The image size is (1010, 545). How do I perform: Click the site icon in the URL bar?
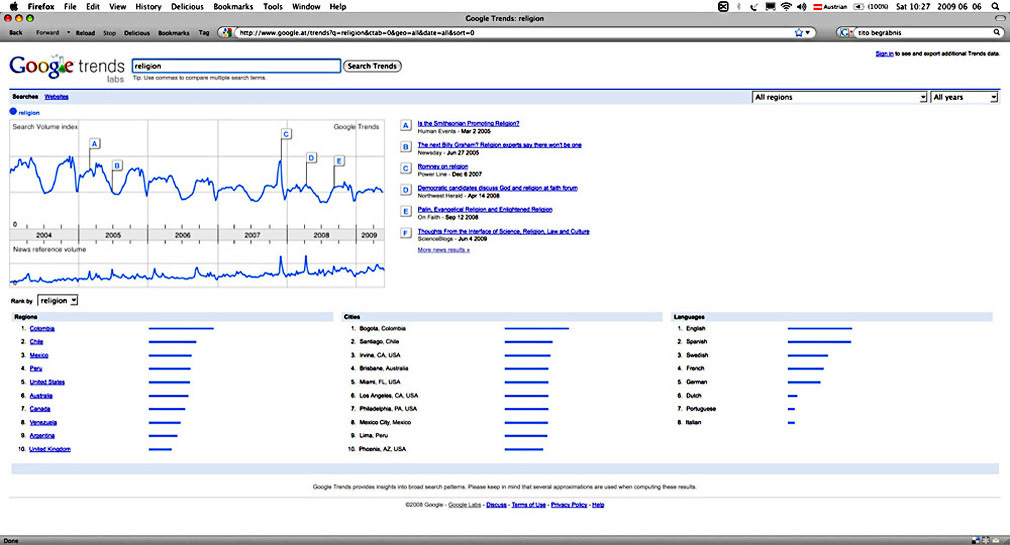pyautogui.click(x=225, y=32)
